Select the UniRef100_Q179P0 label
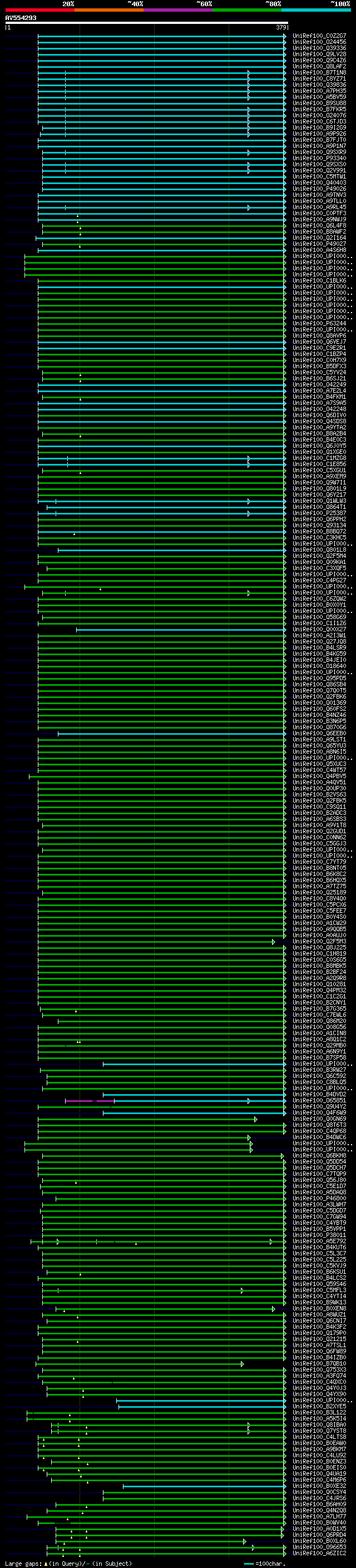Screen dimensions: 356x1568 coord(319,1332)
